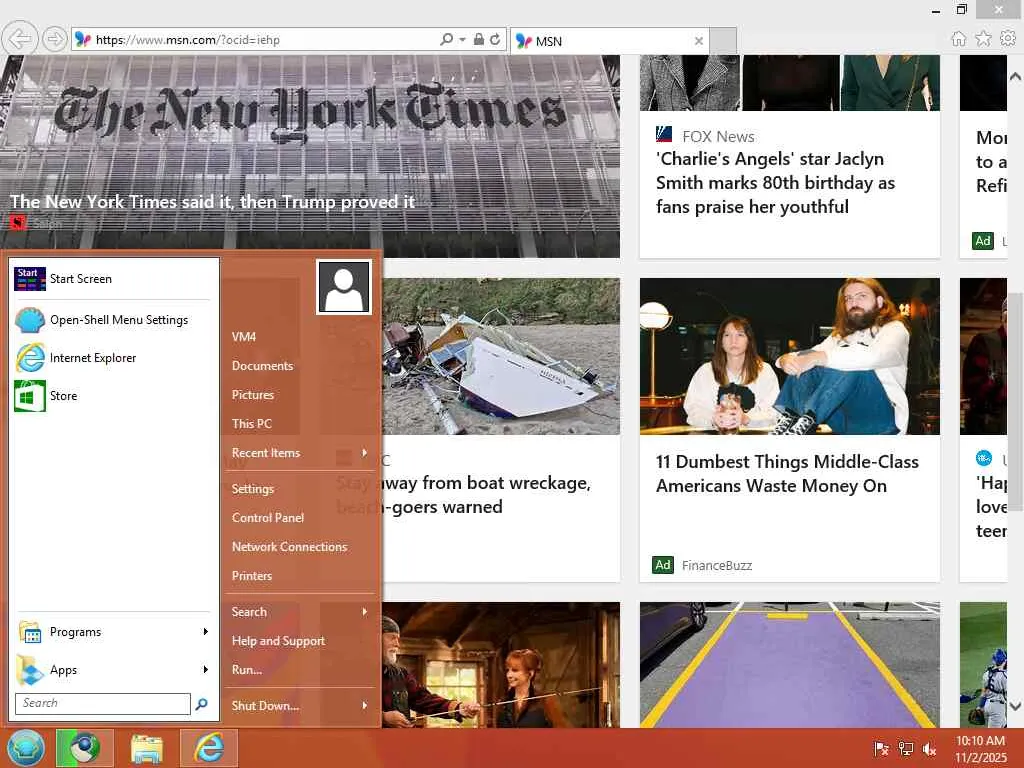The image size is (1024, 768).
Task: Open the Run... dialog
Action: pos(300,670)
